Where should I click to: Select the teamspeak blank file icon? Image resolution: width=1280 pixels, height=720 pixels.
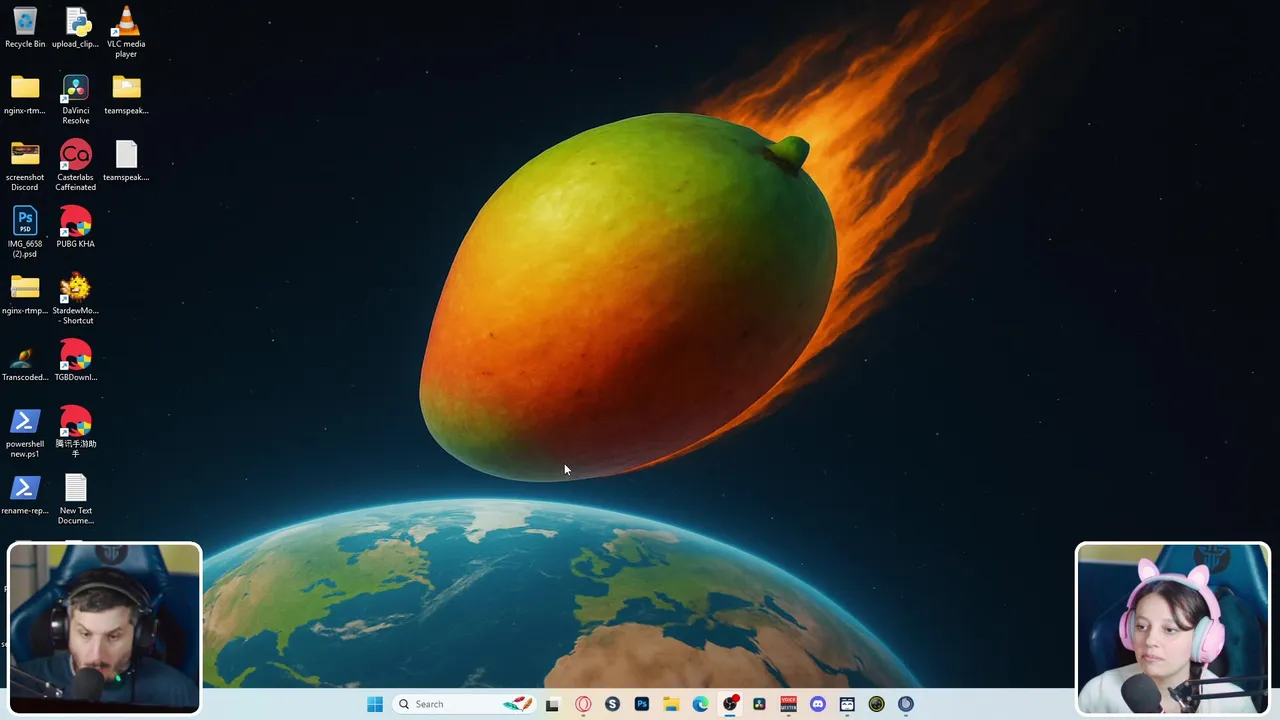click(126, 160)
